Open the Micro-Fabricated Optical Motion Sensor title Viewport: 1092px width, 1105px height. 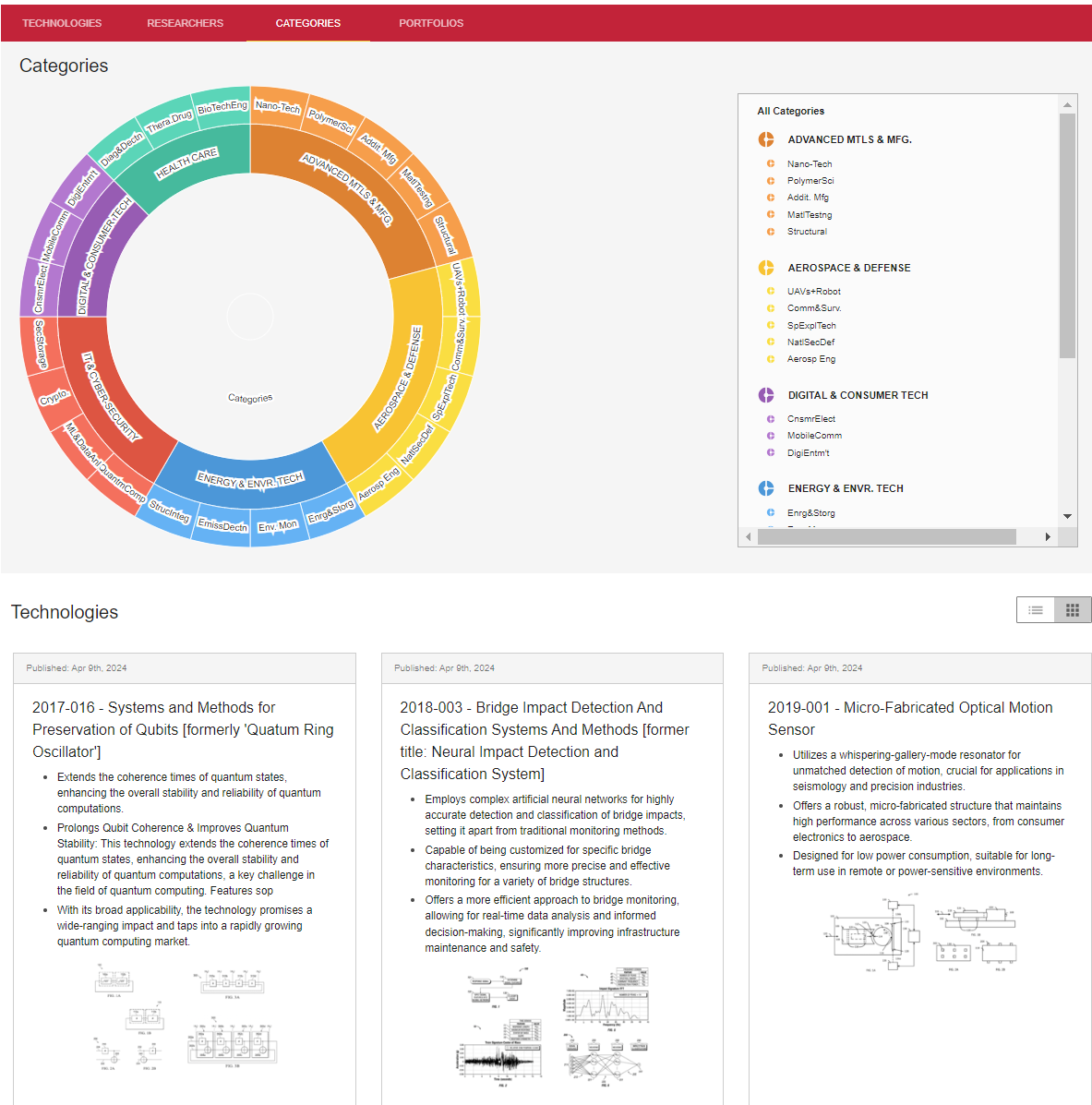909,718
